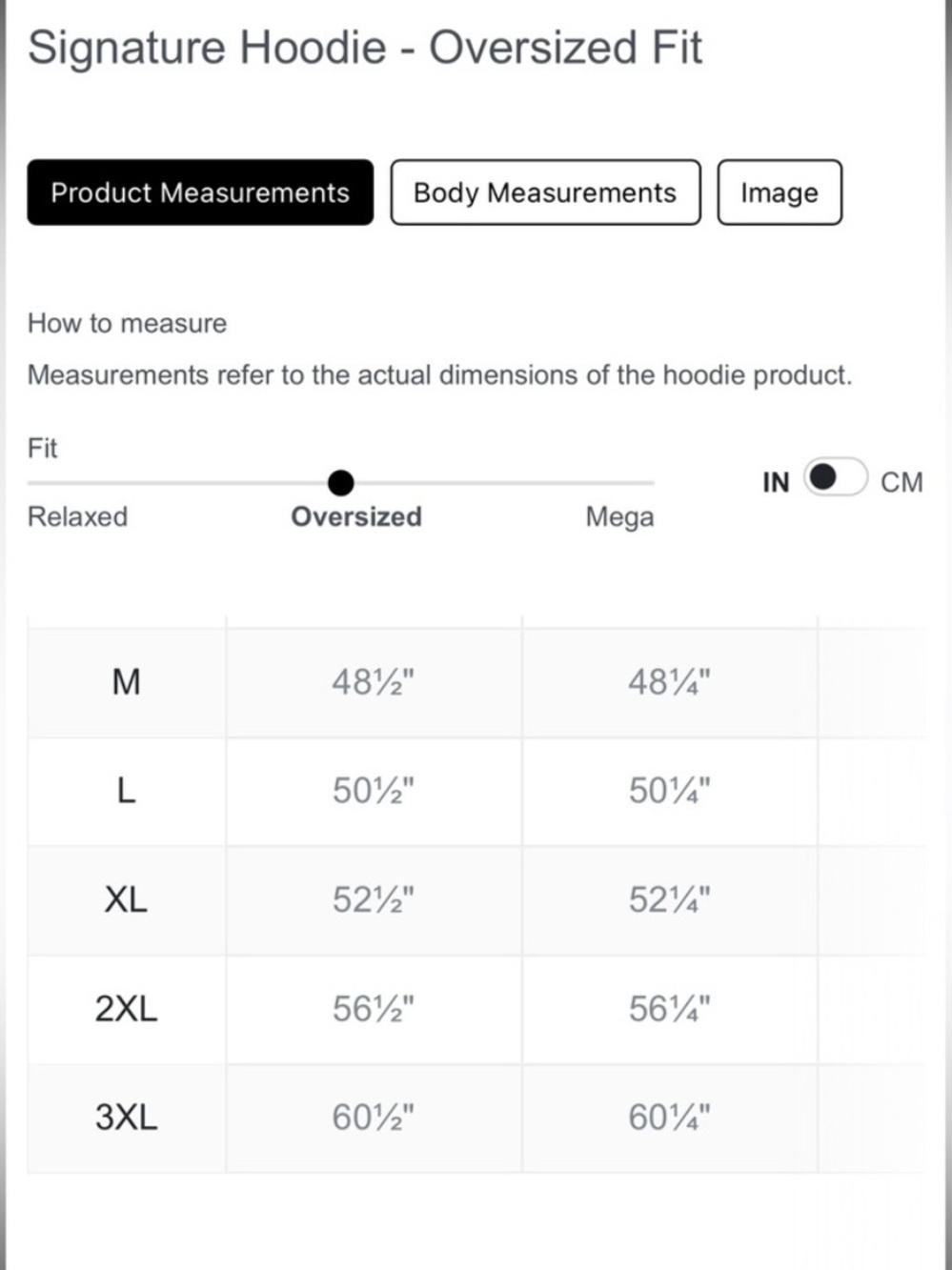The height and width of the screenshot is (1270, 952).
Task: Click the 60¼" measurement cell
Action: (670, 1118)
